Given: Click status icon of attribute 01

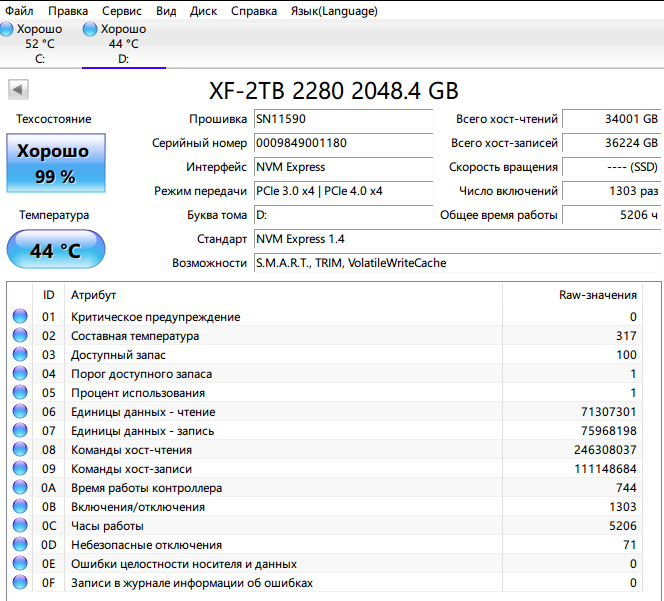Looking at the screenshot, I should tap(20, 316).
